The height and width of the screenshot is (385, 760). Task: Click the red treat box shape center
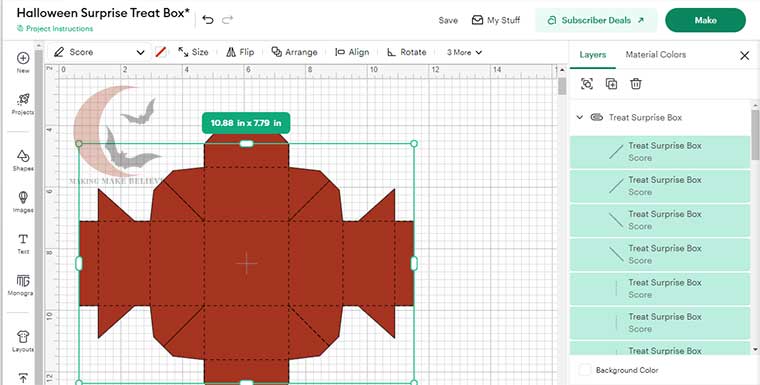pyautogui.click(x=246, y=263)
